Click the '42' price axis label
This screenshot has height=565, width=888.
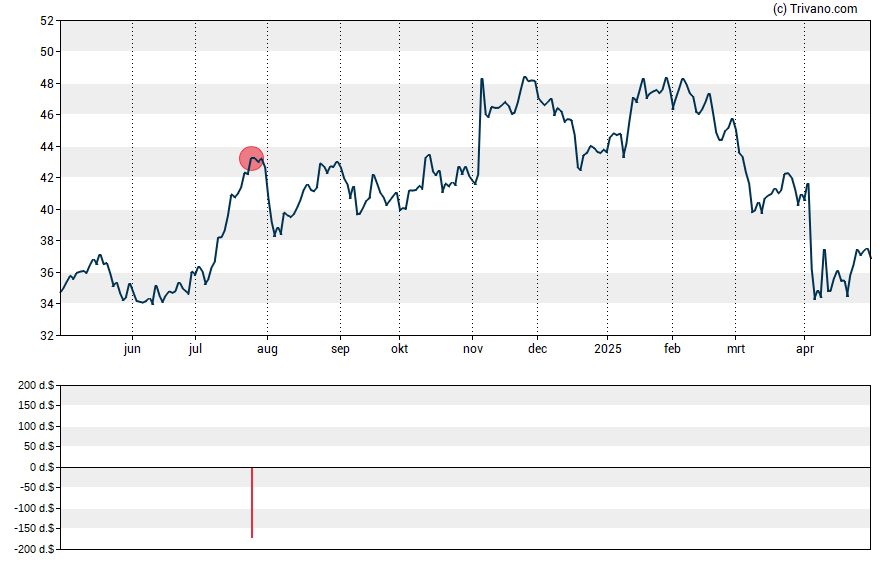pos(47,178)
